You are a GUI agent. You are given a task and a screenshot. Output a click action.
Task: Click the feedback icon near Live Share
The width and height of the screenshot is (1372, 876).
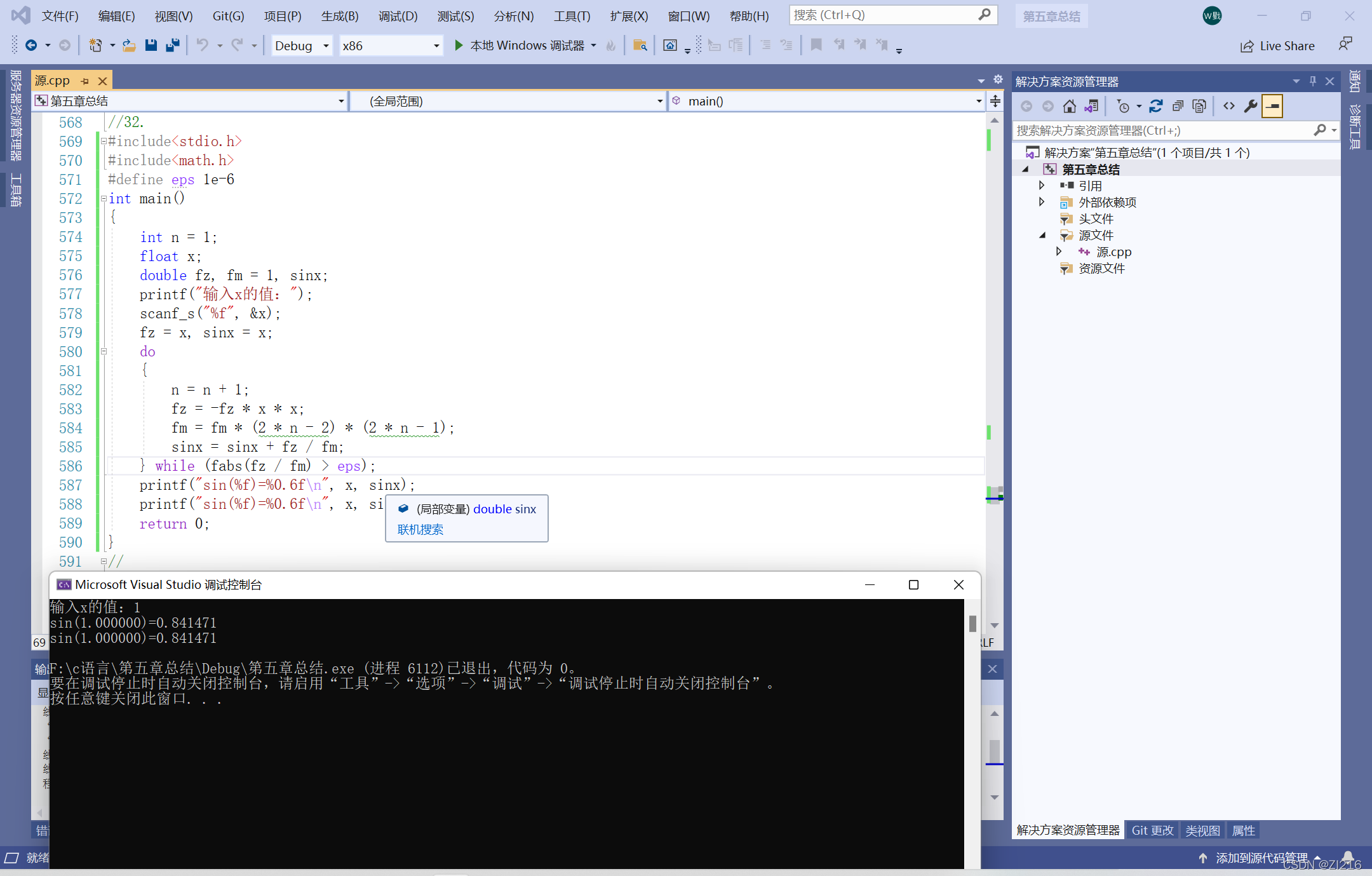1345,45
